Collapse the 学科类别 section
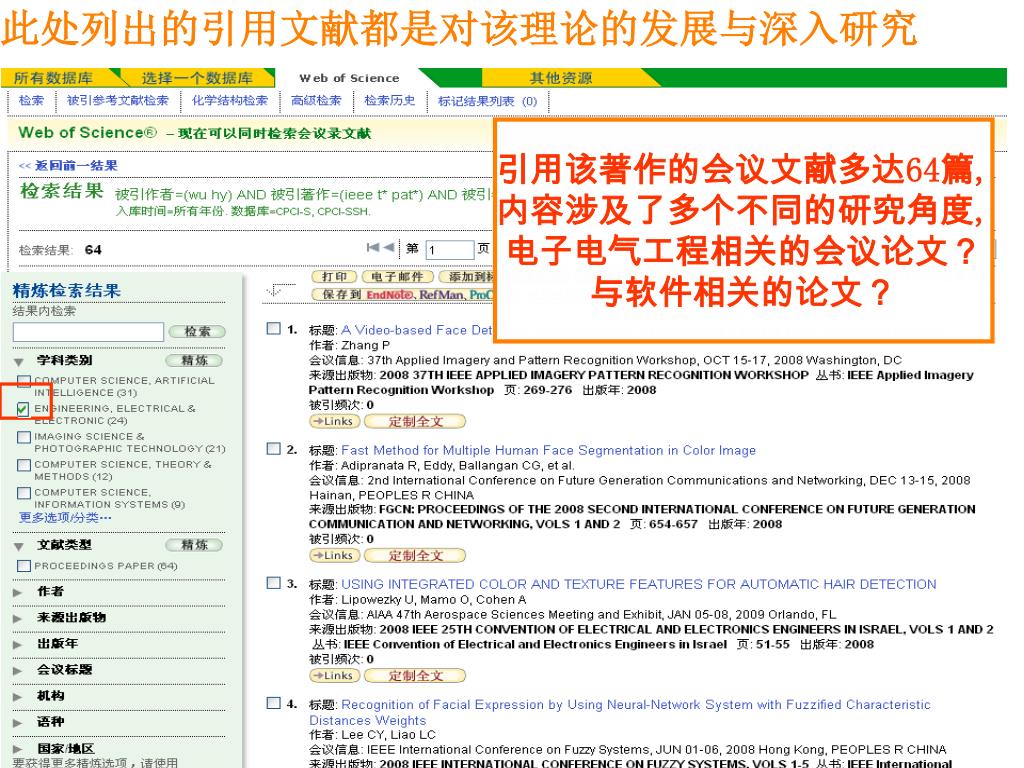 [19, 362]
